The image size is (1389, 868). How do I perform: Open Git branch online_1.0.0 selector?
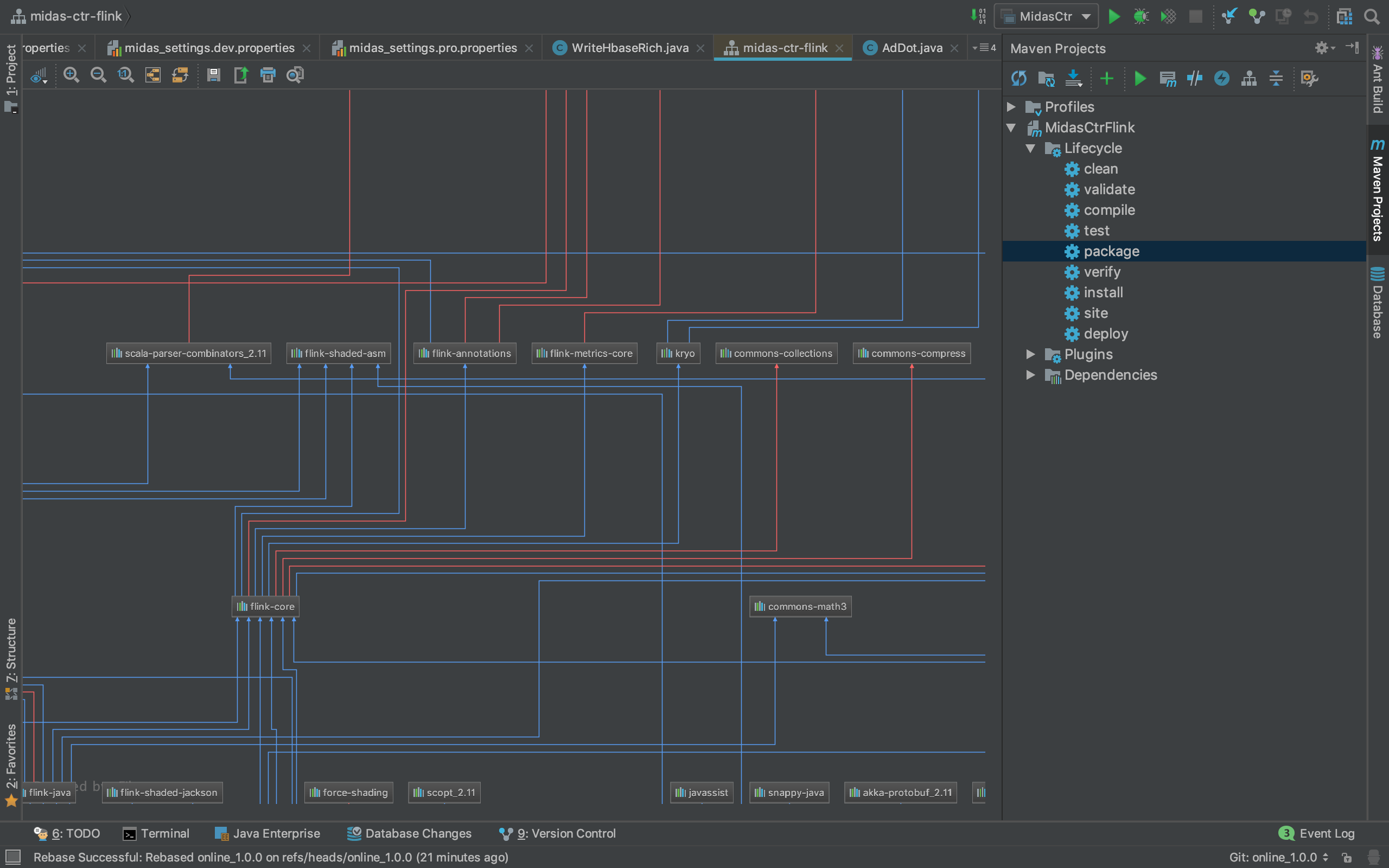[x=1279, y=857]
